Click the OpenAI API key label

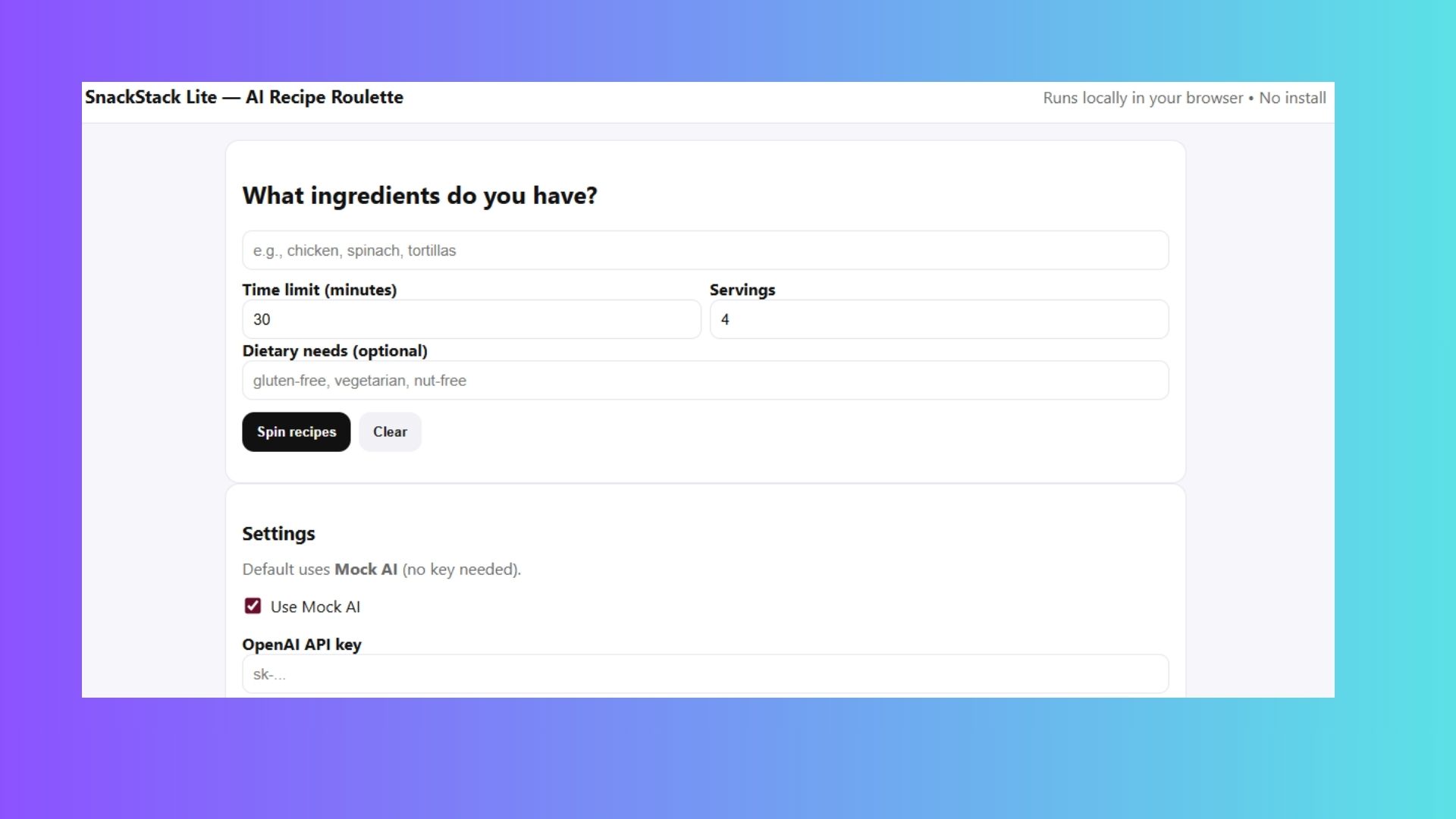click(x=301, y=645)
